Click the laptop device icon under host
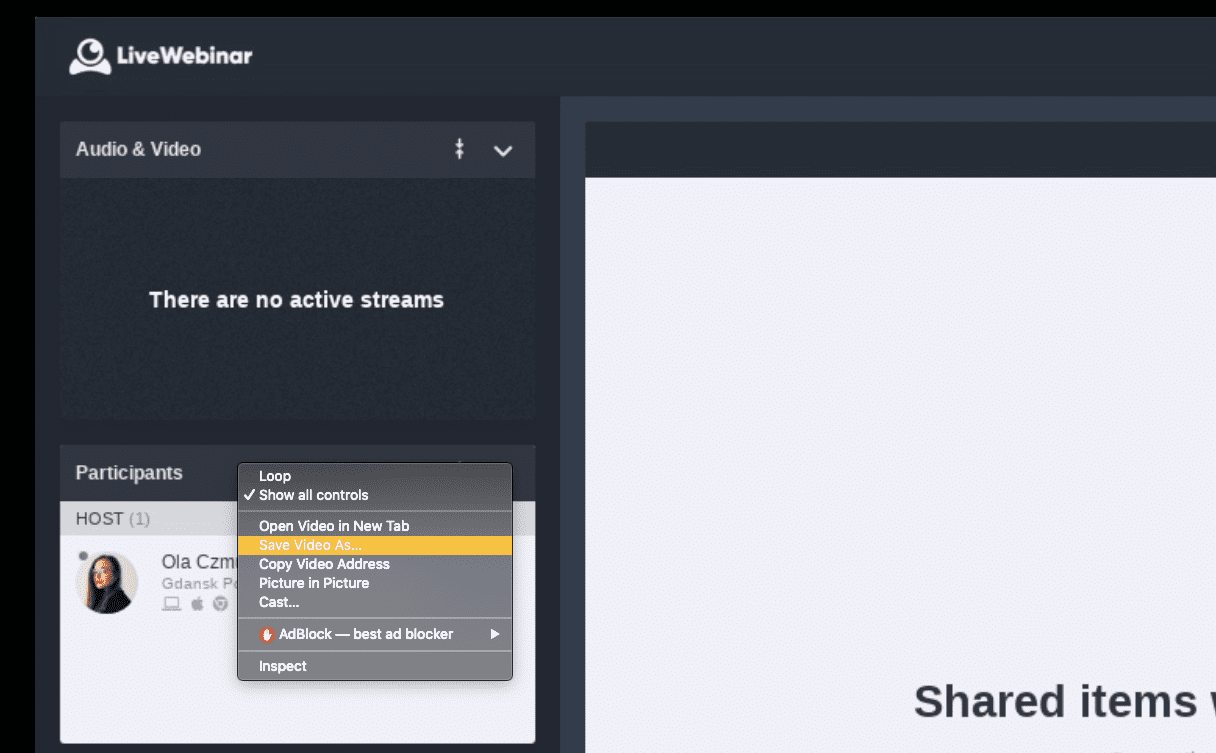Viewport: 1216px width, 753px height. click(x=172, y=604)
